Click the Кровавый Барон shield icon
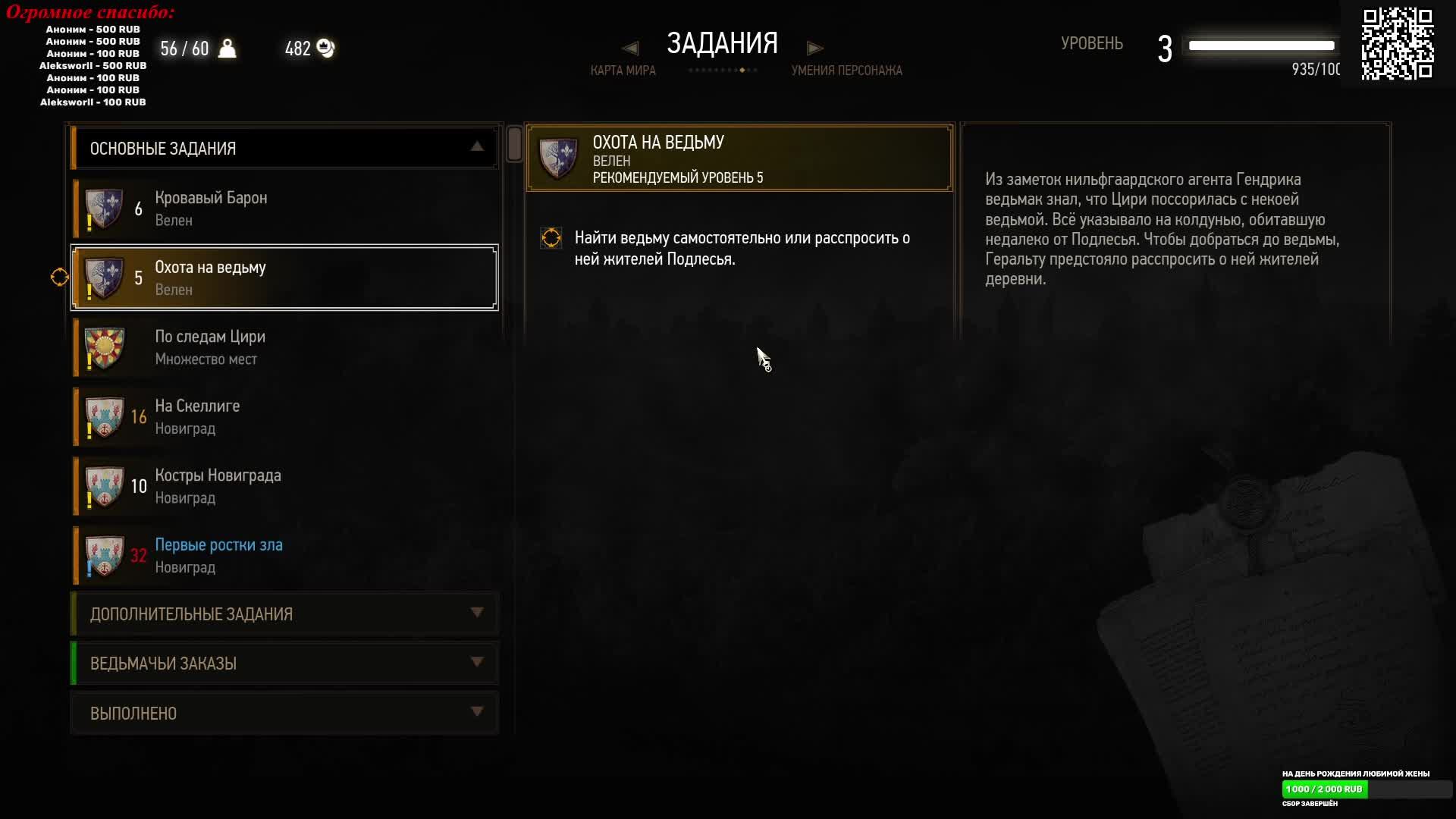 [x=104, y=209]
